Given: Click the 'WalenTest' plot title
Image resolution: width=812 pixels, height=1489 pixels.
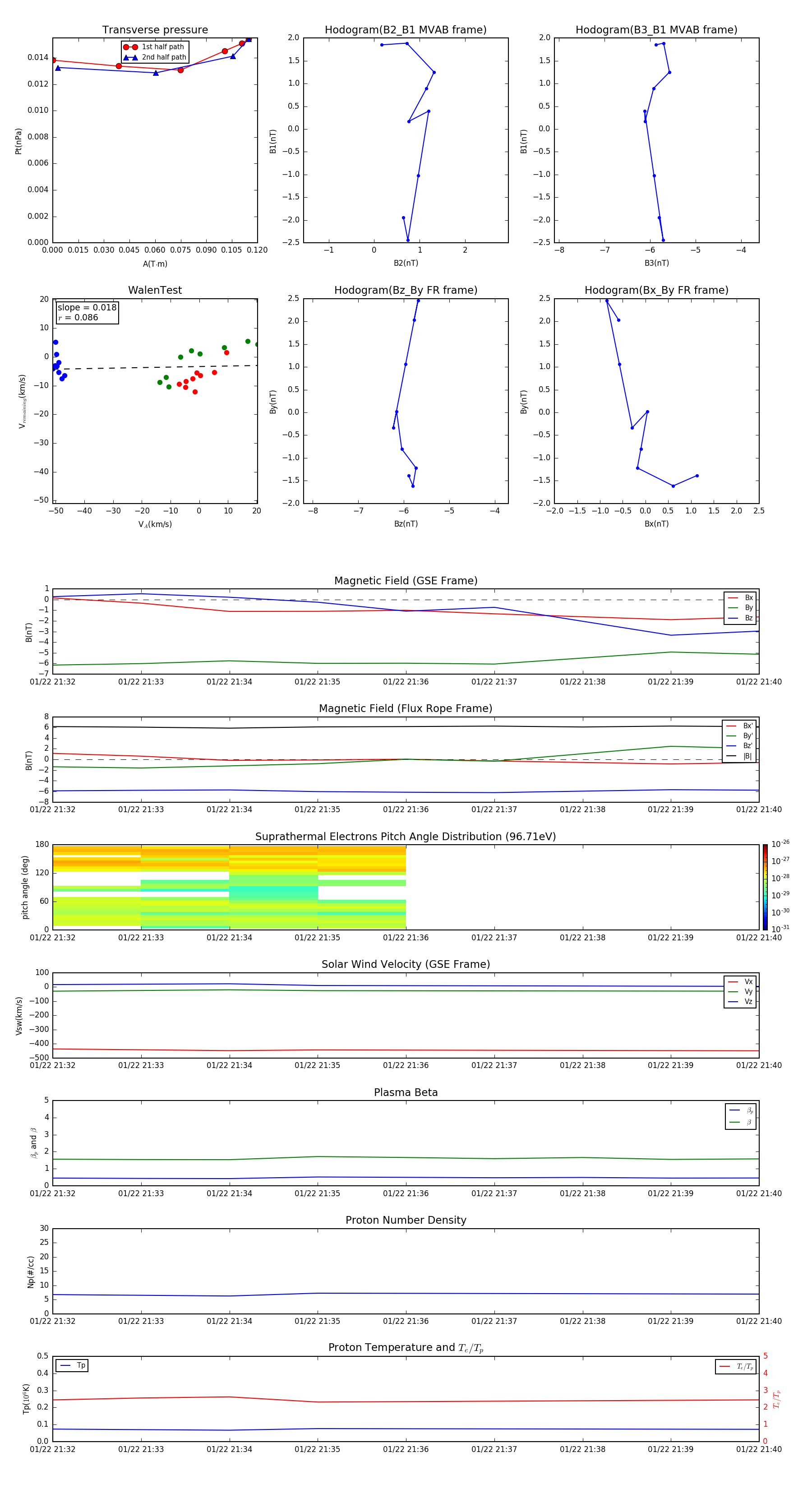Looking at the screenshot, I should 155,290.
